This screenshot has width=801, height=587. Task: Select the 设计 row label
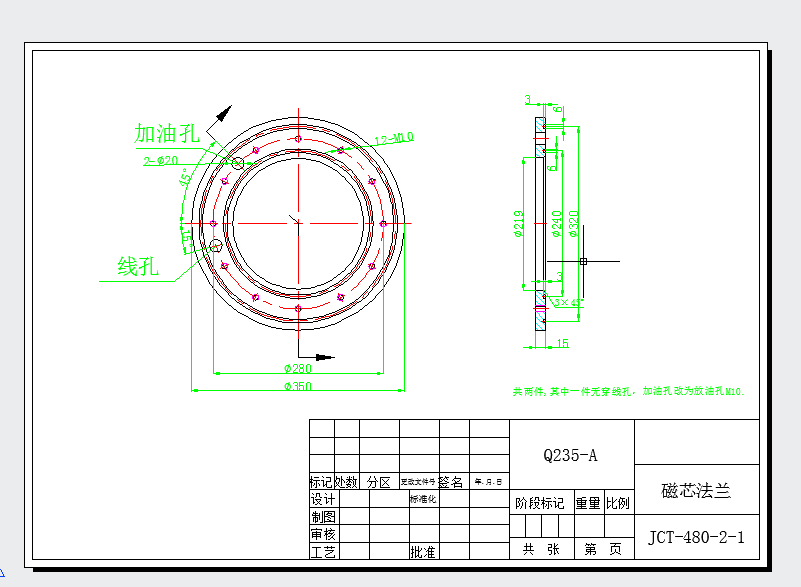tap(323, 499)
